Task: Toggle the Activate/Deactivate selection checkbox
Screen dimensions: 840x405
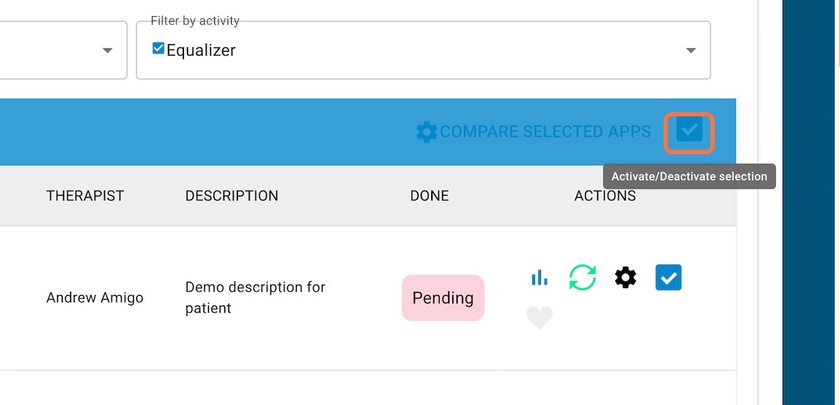Action: tap(689, 130)
